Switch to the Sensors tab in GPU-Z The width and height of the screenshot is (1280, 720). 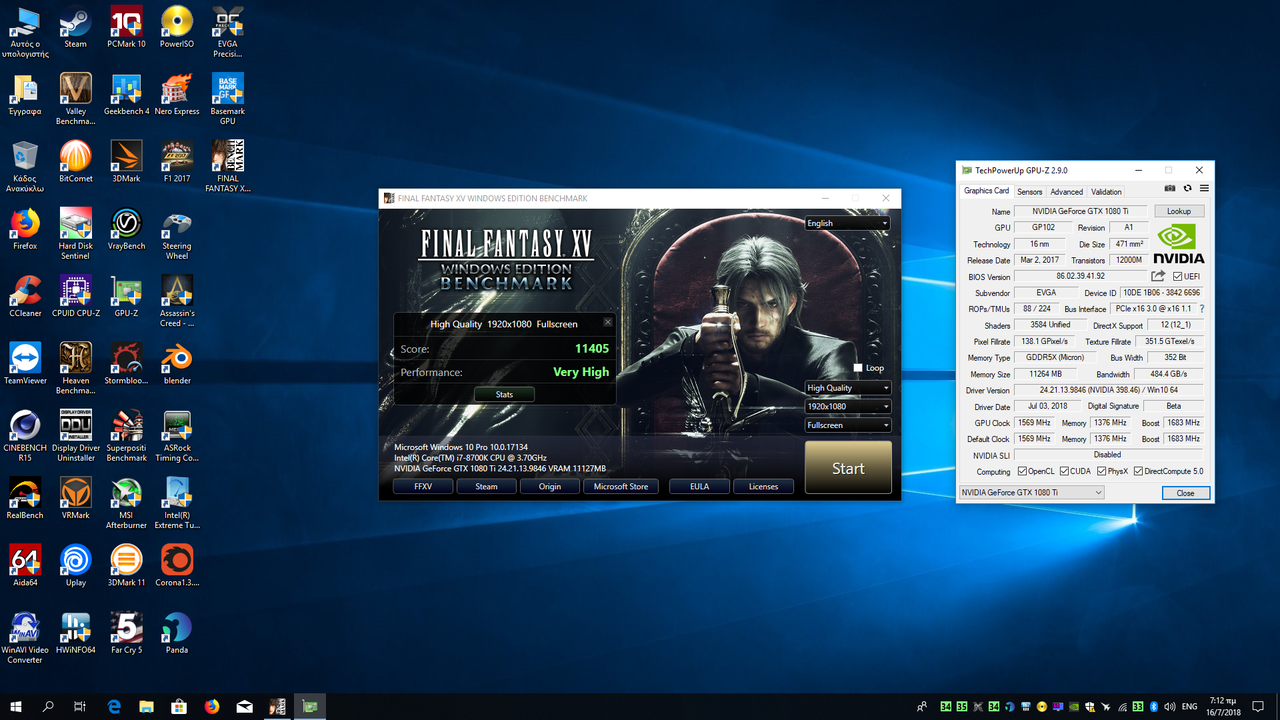[x=1029, y=192]
